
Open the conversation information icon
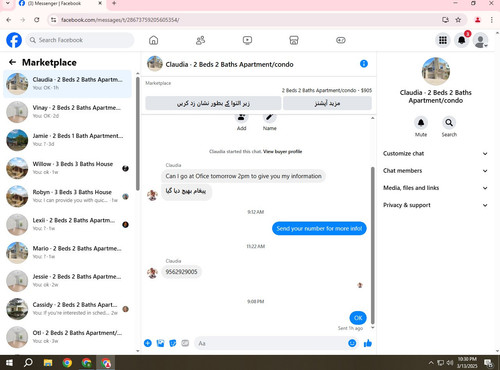pos(364,64)
